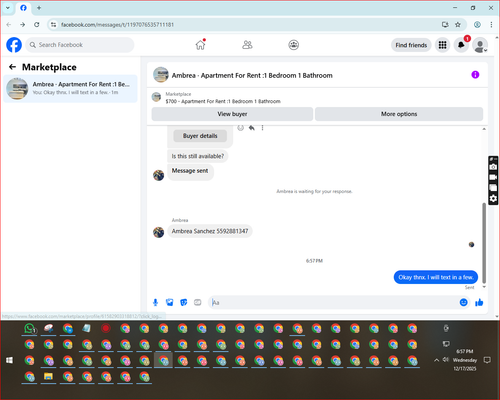Open the purple conversation information icon
The image size is (500, 400).
pos(475,75)
